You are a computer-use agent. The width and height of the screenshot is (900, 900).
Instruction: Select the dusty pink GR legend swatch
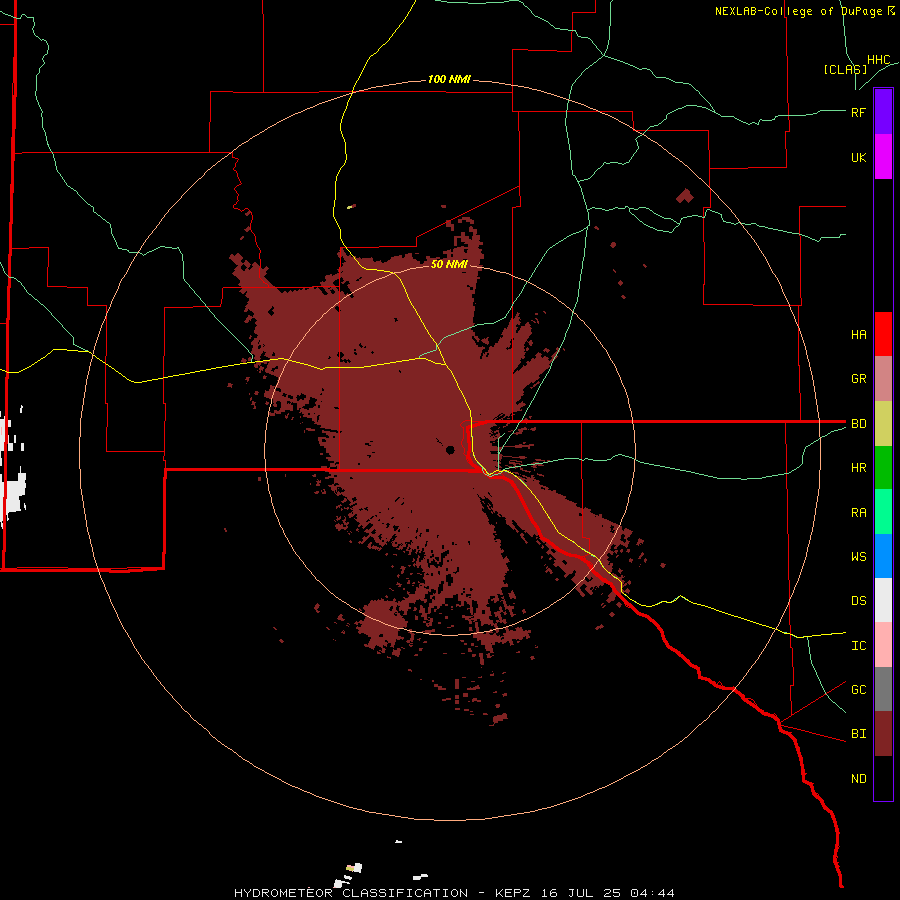[883, 379]
